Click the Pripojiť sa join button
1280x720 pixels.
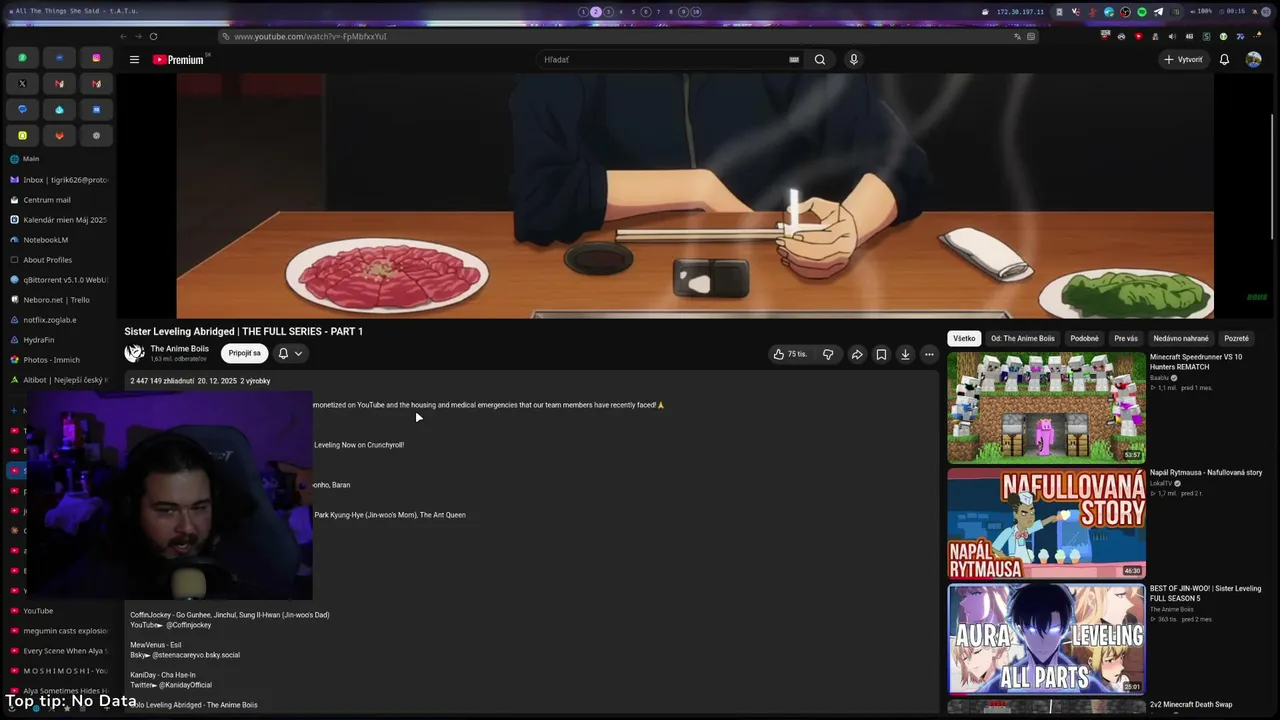(x=244, y=353)
